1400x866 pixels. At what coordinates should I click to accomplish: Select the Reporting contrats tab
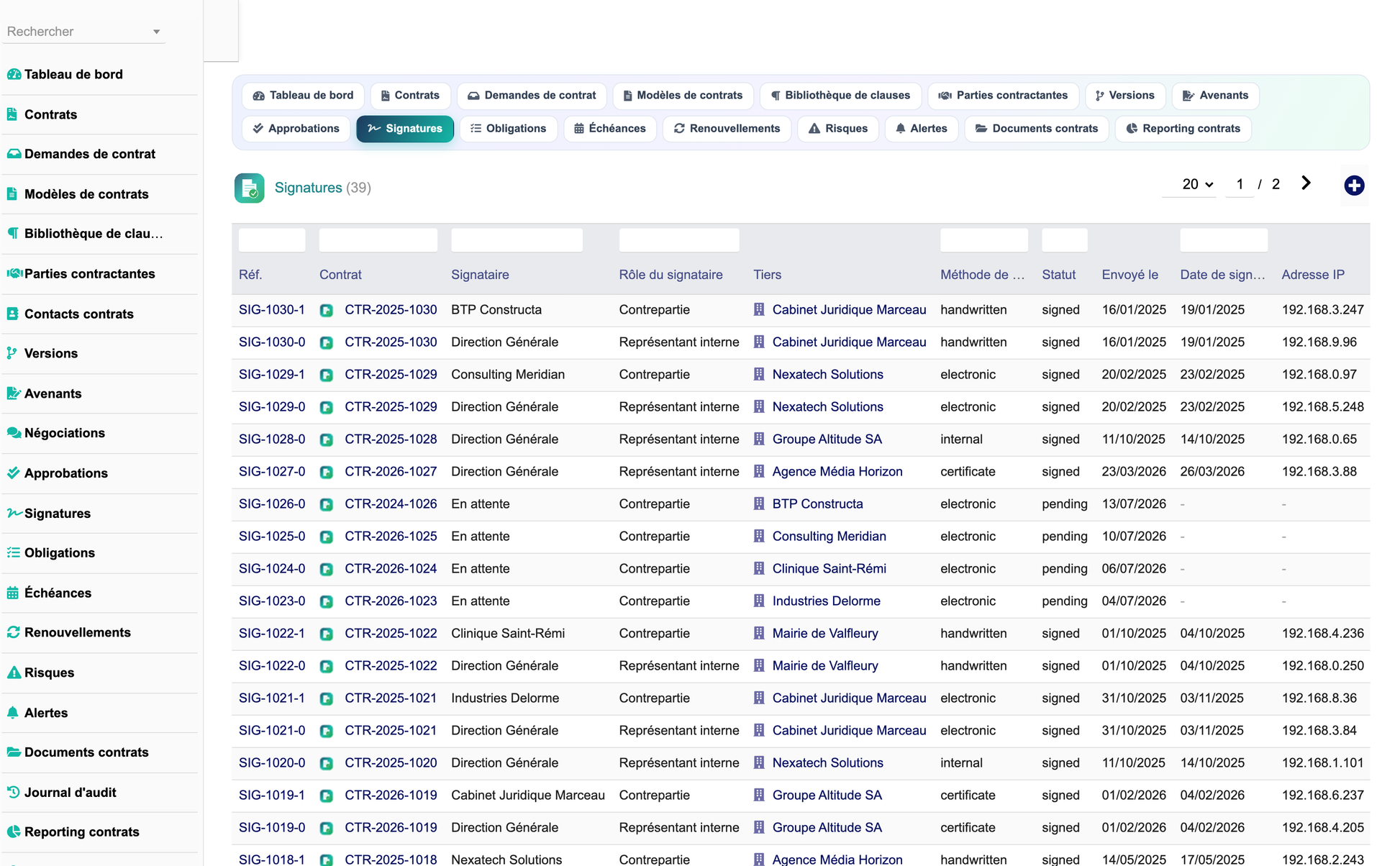[1183, 129]
